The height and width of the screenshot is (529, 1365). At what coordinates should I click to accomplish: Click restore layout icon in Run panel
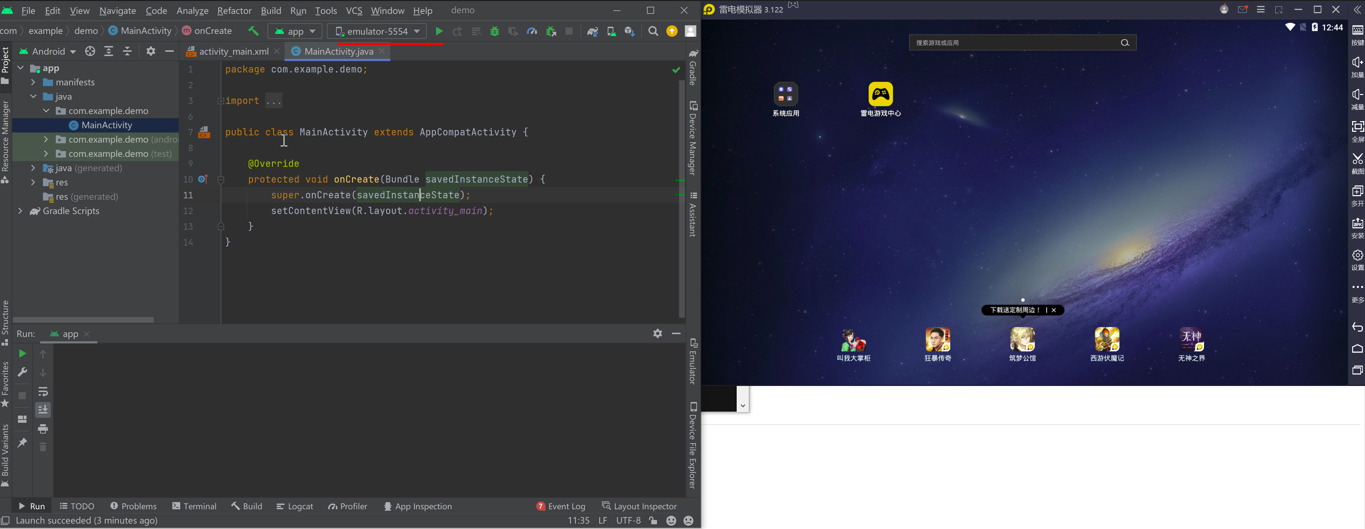click(23, 419)
